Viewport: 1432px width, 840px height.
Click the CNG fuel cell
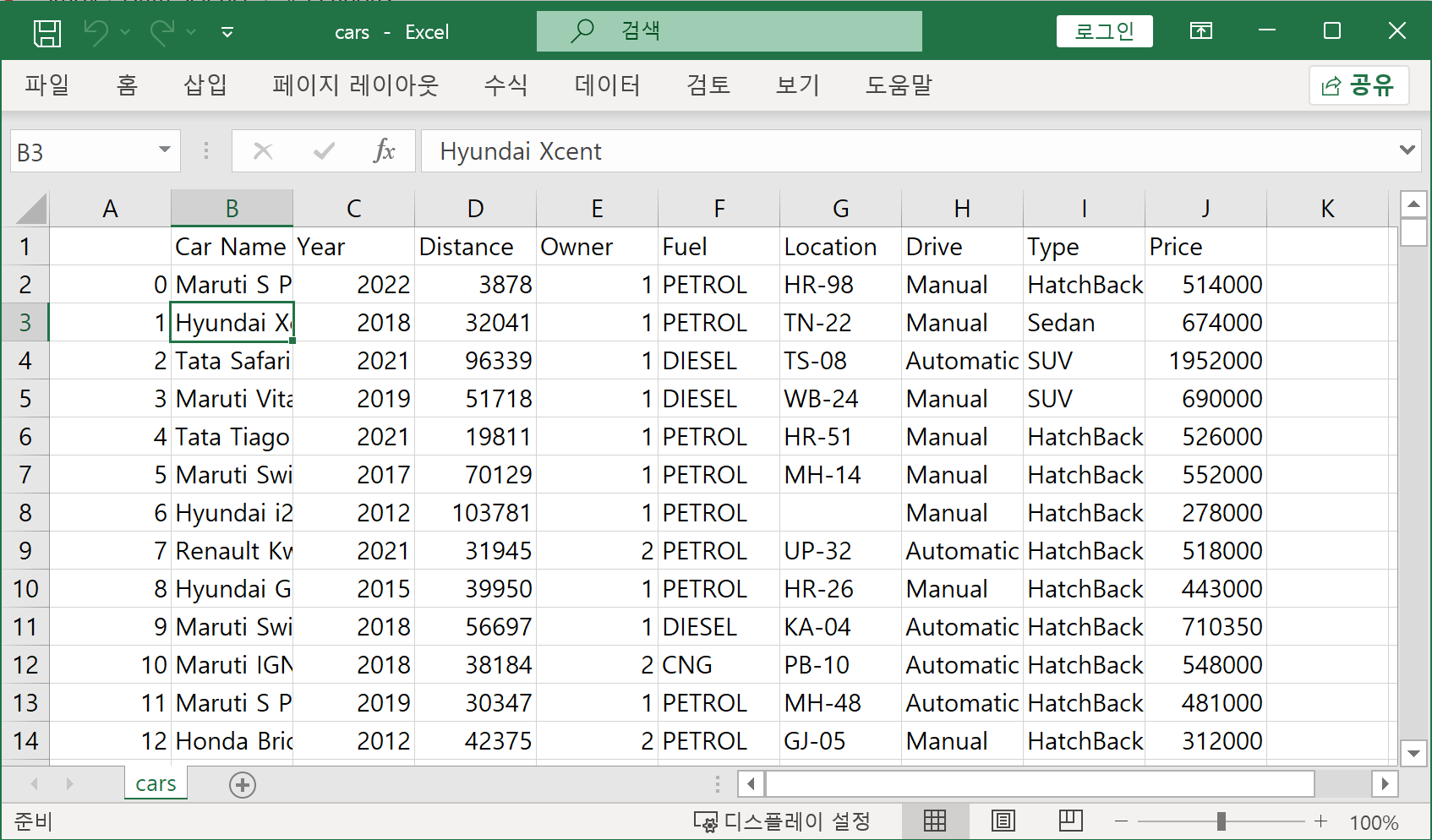[x=719, y=664]
